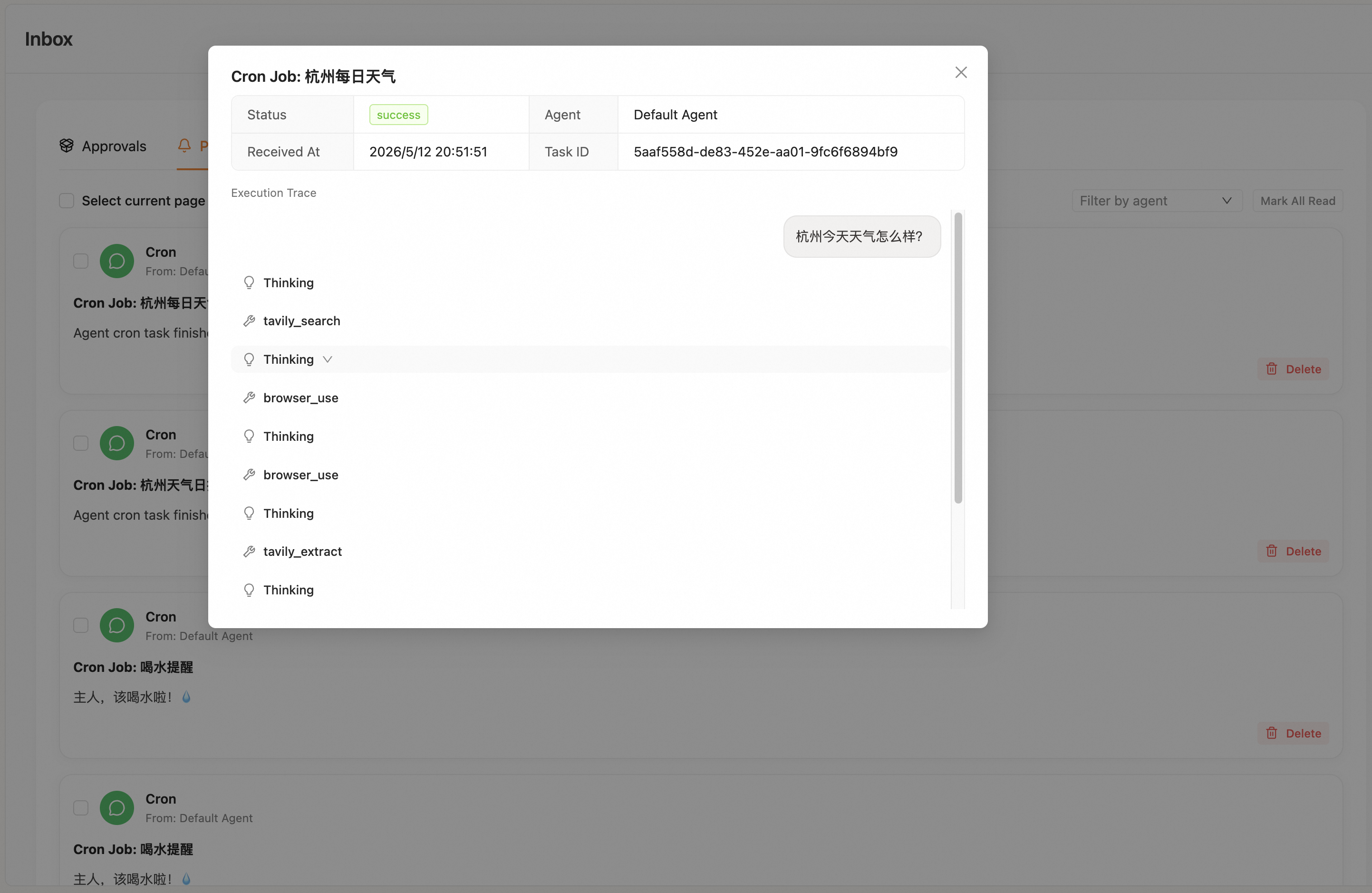Open the Thinking step below tavily_extract

tap(590, 590)
